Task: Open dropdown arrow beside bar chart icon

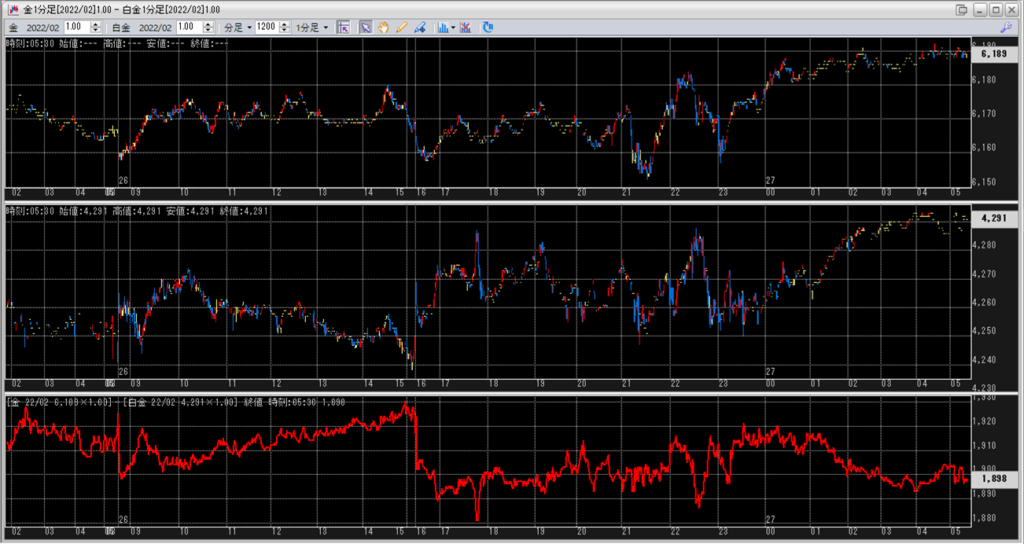Action: pyautogui.click(x=453, y=27)
